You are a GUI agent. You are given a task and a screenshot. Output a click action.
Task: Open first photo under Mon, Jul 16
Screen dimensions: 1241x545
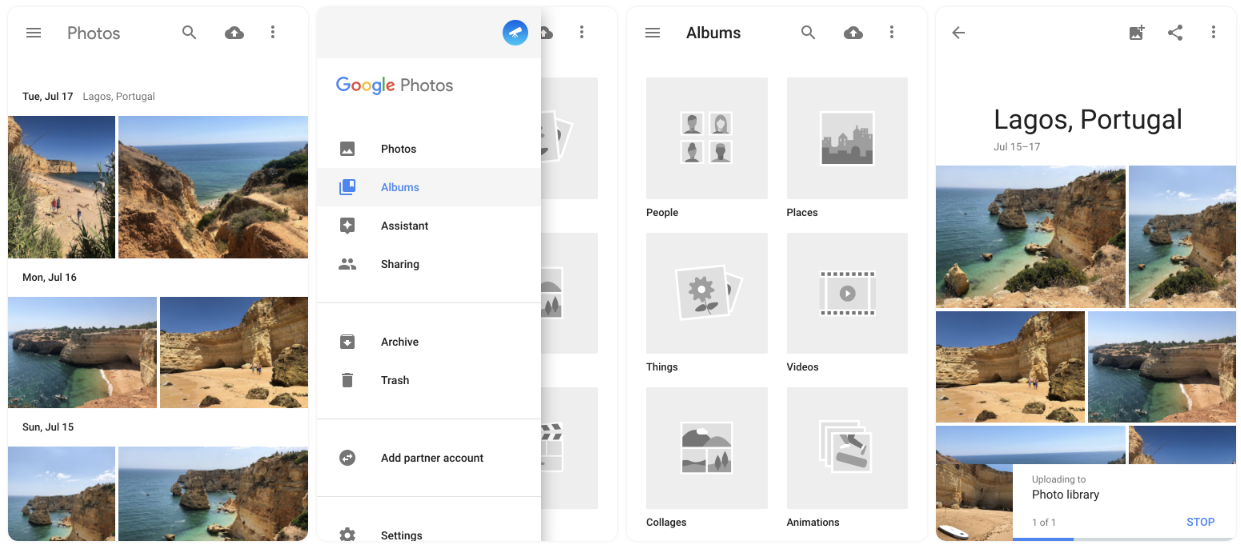(82, 352)
